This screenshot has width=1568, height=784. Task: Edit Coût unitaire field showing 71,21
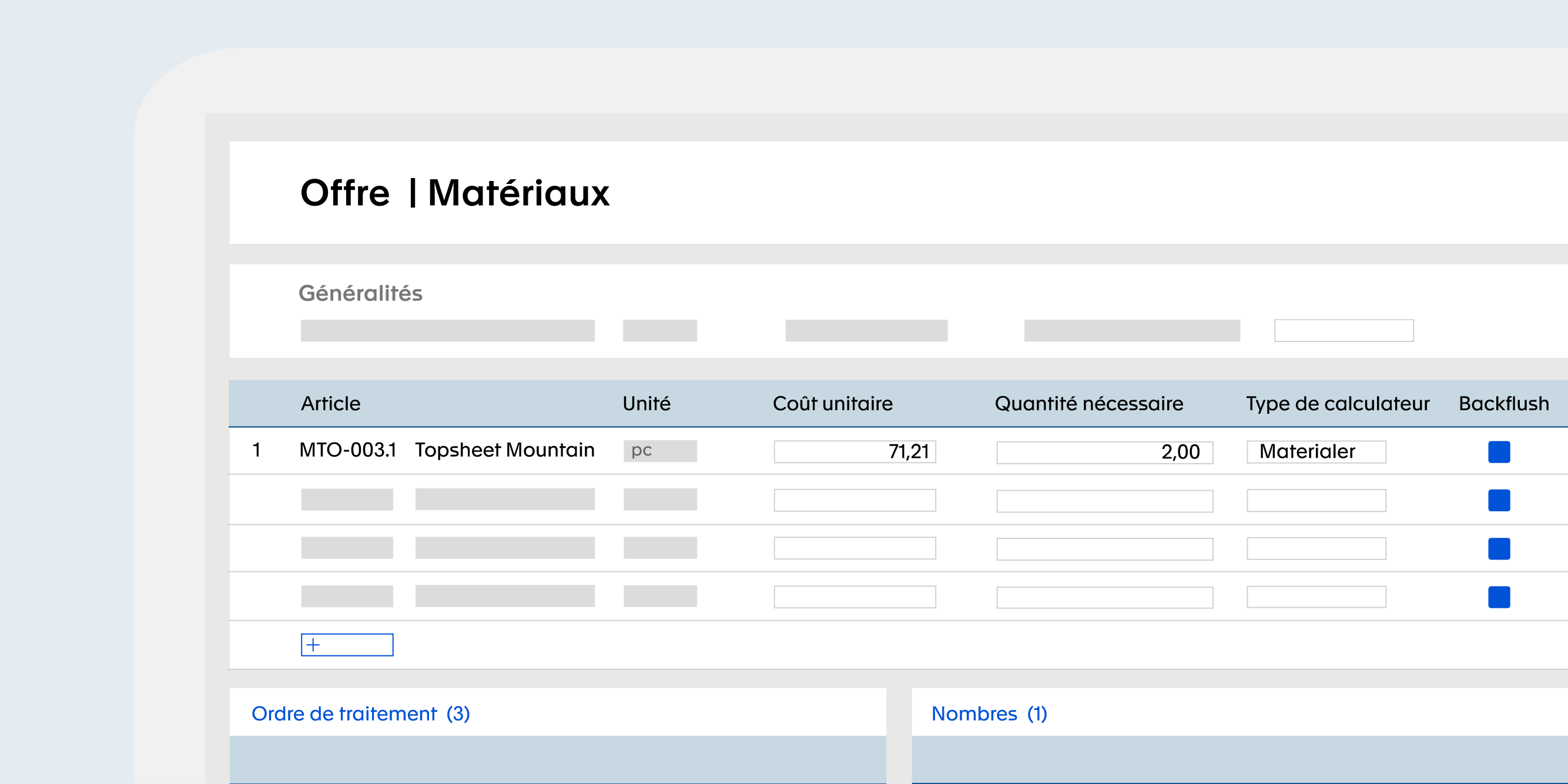(x=855, y=451)
